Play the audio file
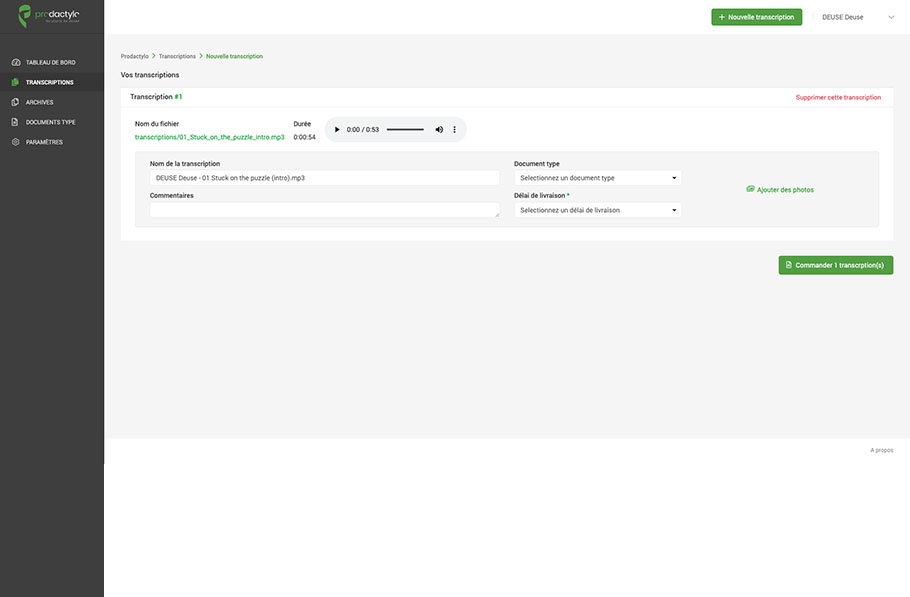 [337, 130]
